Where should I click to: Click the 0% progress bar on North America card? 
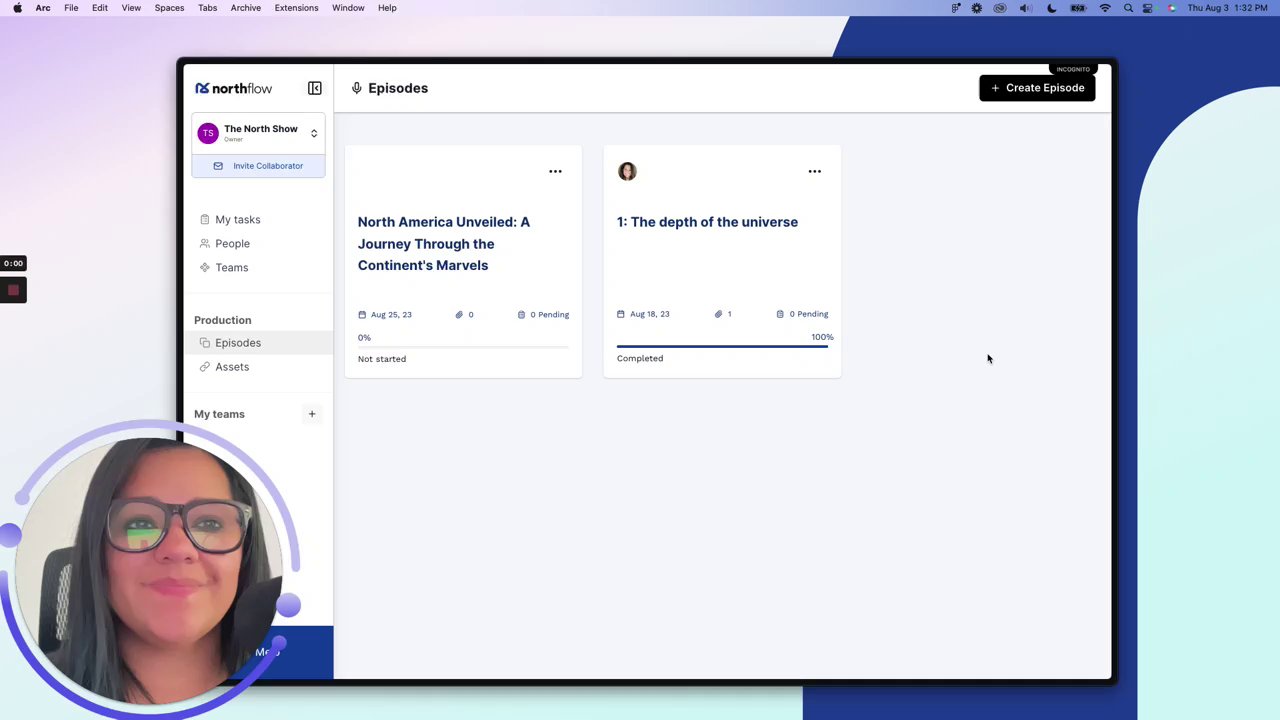click(463, 347)
